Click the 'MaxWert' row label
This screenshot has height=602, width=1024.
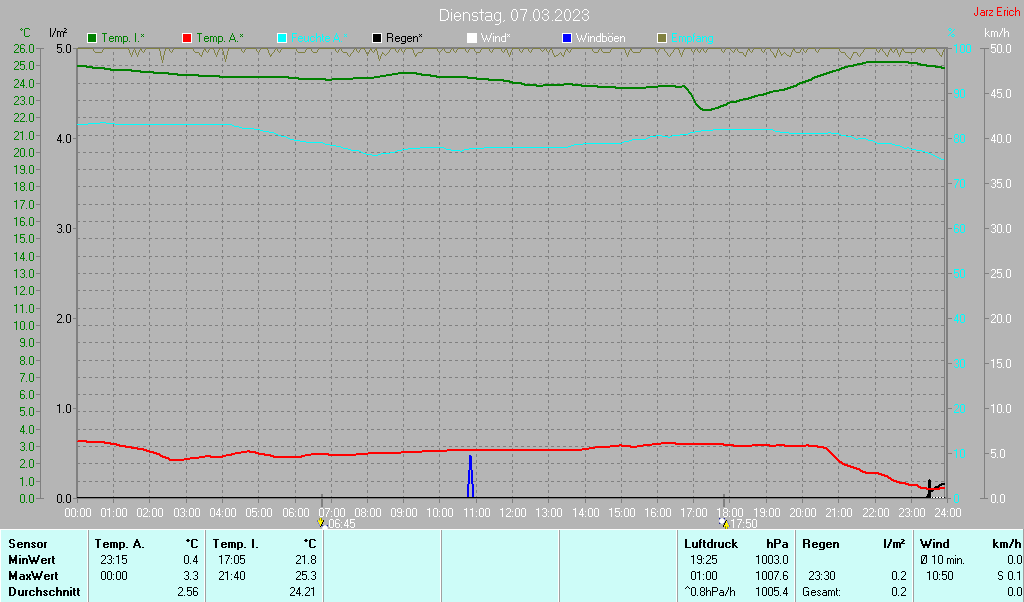(33, 576)
